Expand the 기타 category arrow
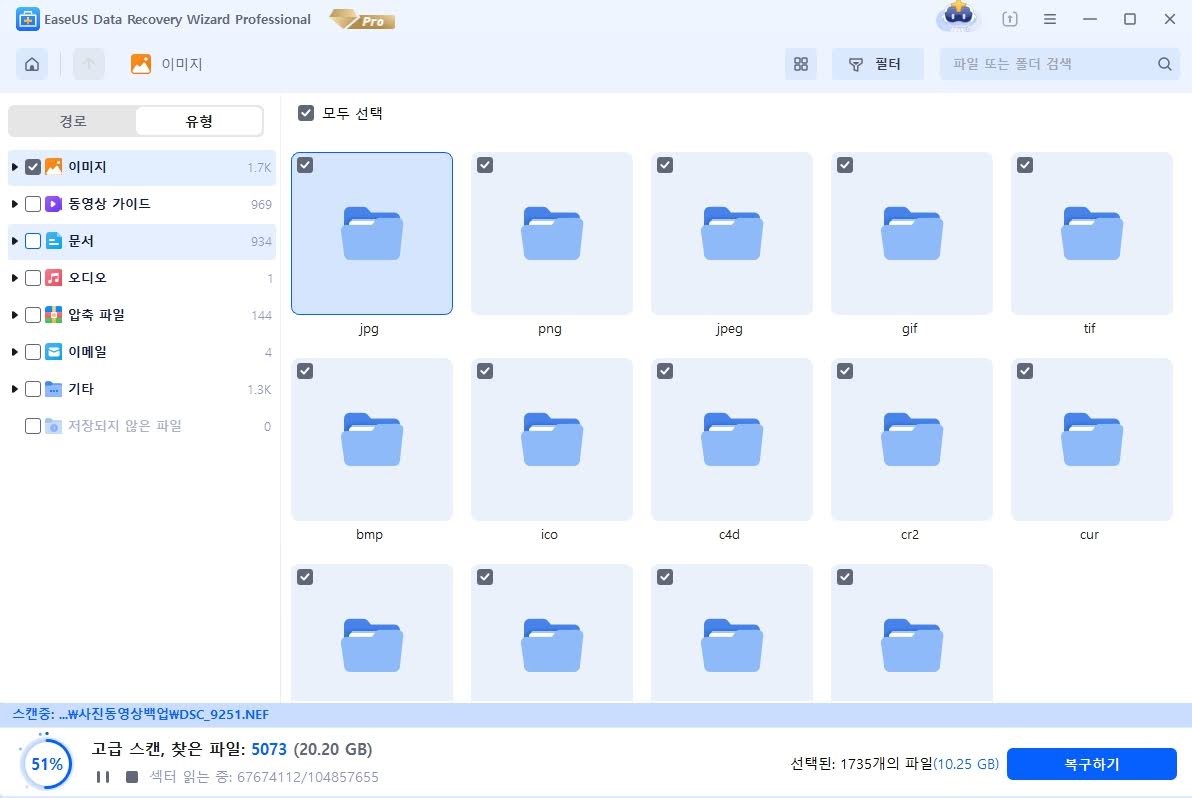Image resolution: width=1192 pixels, height=798 pixels. [14, 389]
